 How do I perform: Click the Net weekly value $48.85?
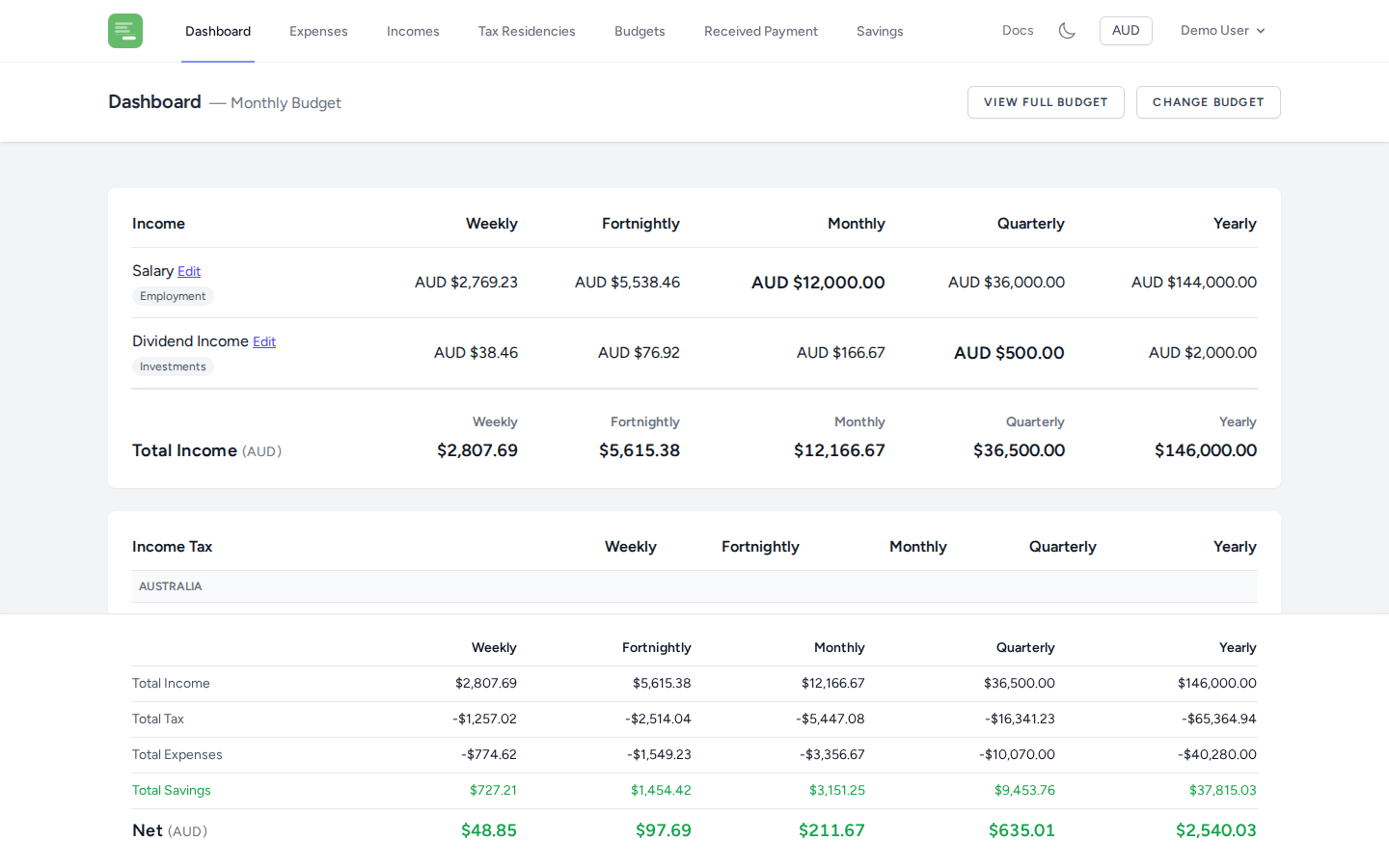pyautogui.click(x=489, y=830)
